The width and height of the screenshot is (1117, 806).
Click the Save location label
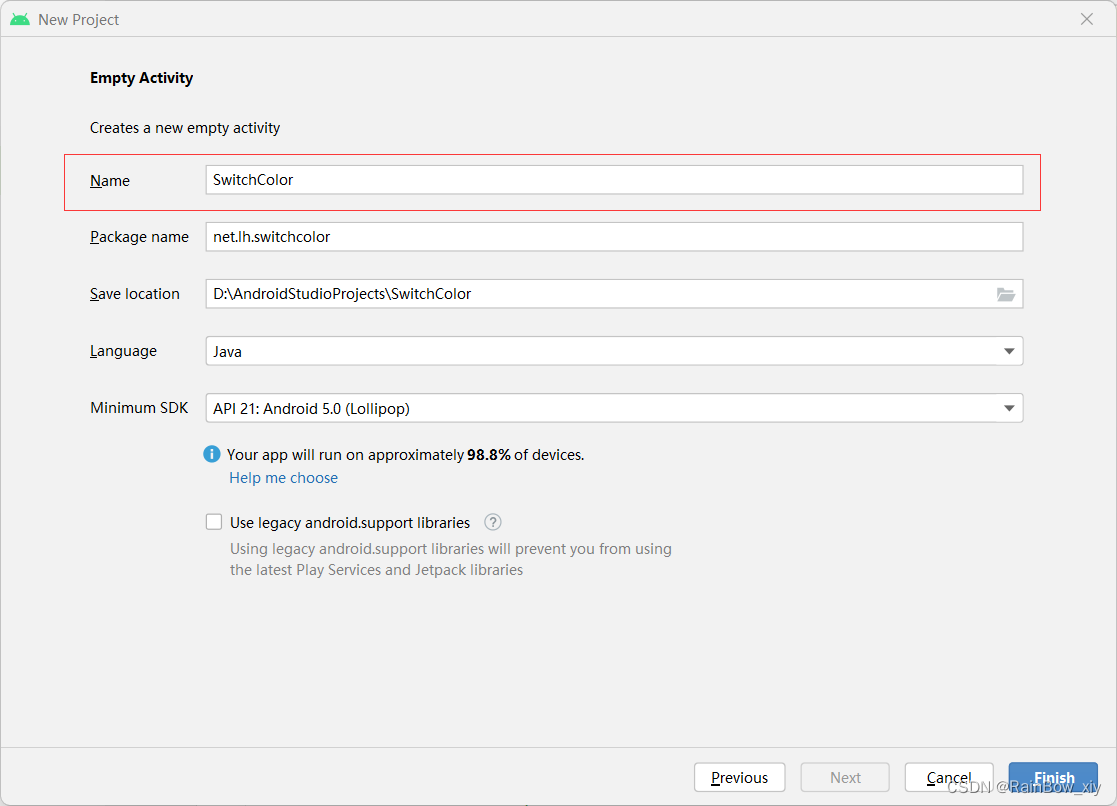point(135,294)
